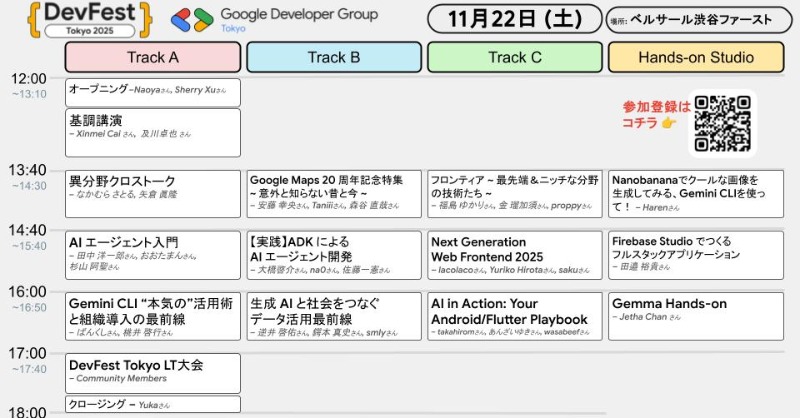
Task: Open Next Generation Web Frontend 2025 session
Action: (515, 255)
